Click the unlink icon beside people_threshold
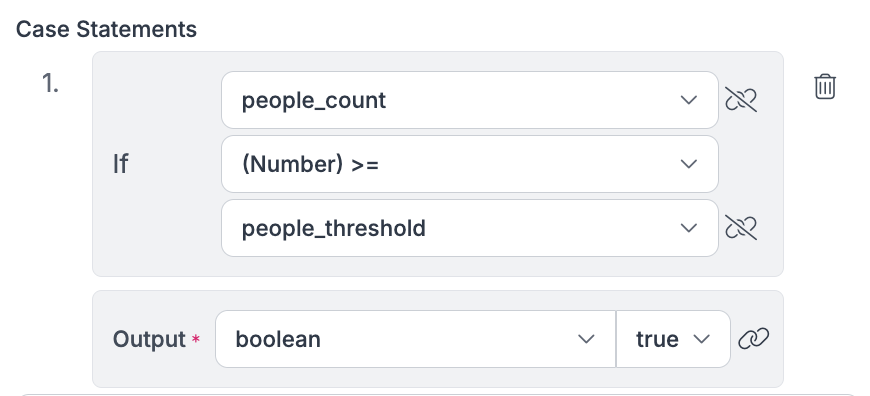This screenshot has width=870, height=396. pos(741,227)
